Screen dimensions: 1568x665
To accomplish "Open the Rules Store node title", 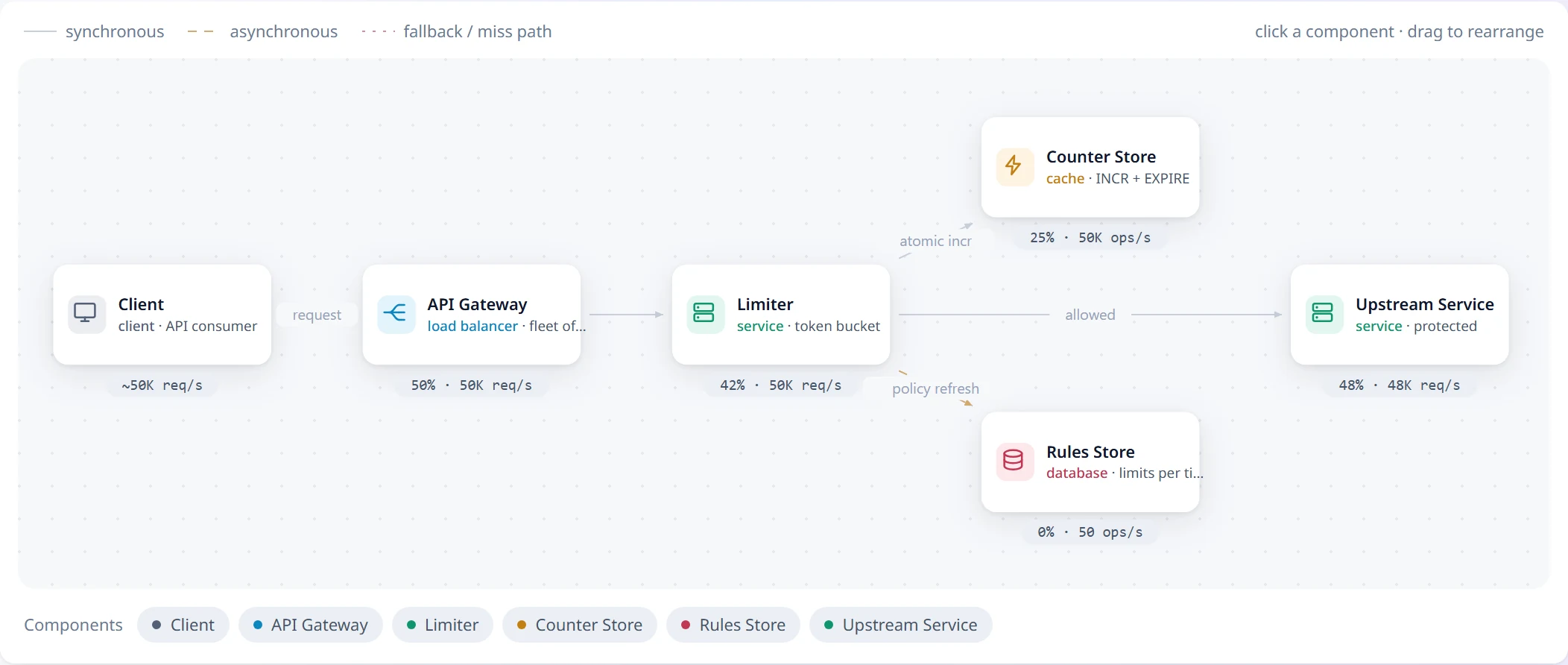I will point(1090,452).
